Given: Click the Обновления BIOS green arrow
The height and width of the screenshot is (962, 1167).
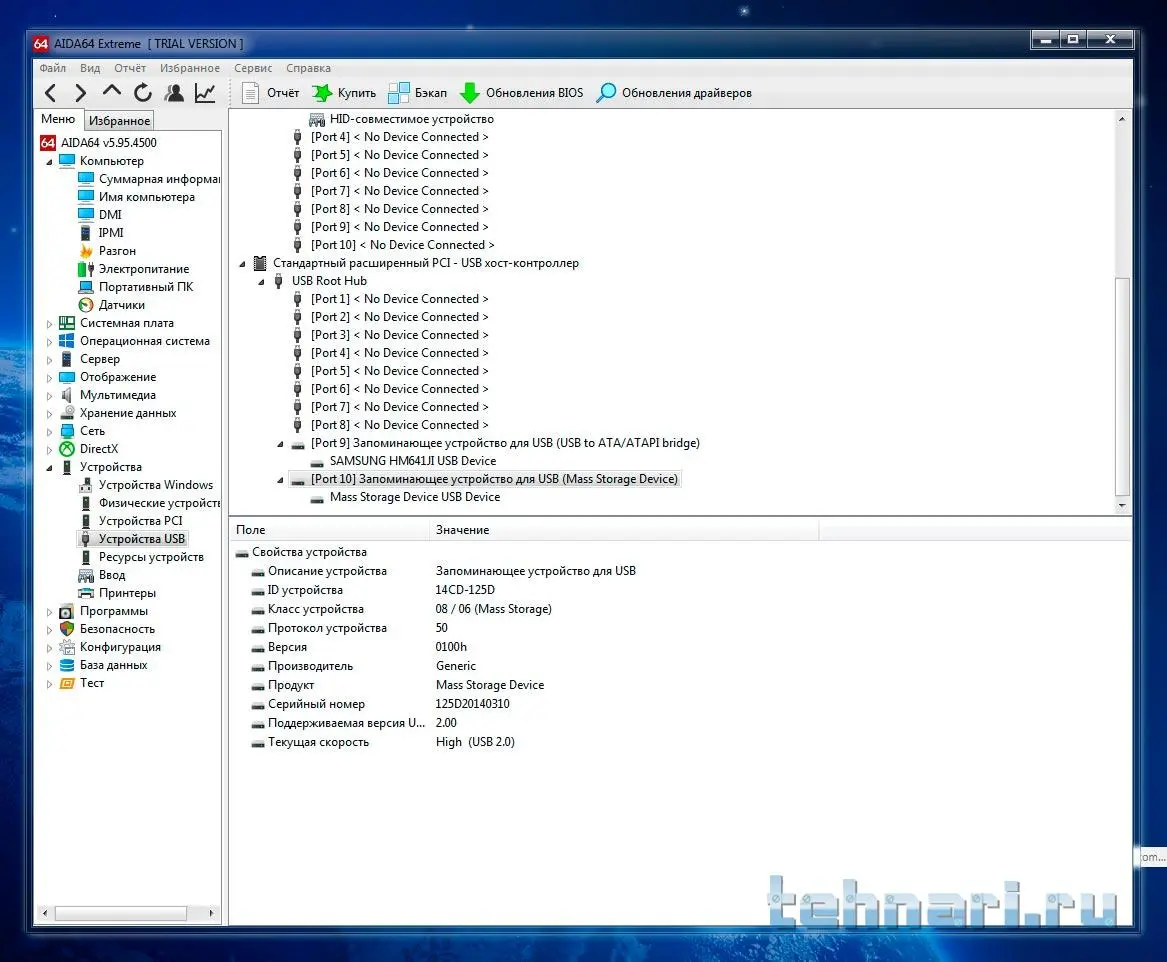Looking at the screenshot, I should [x=470, y=93].
